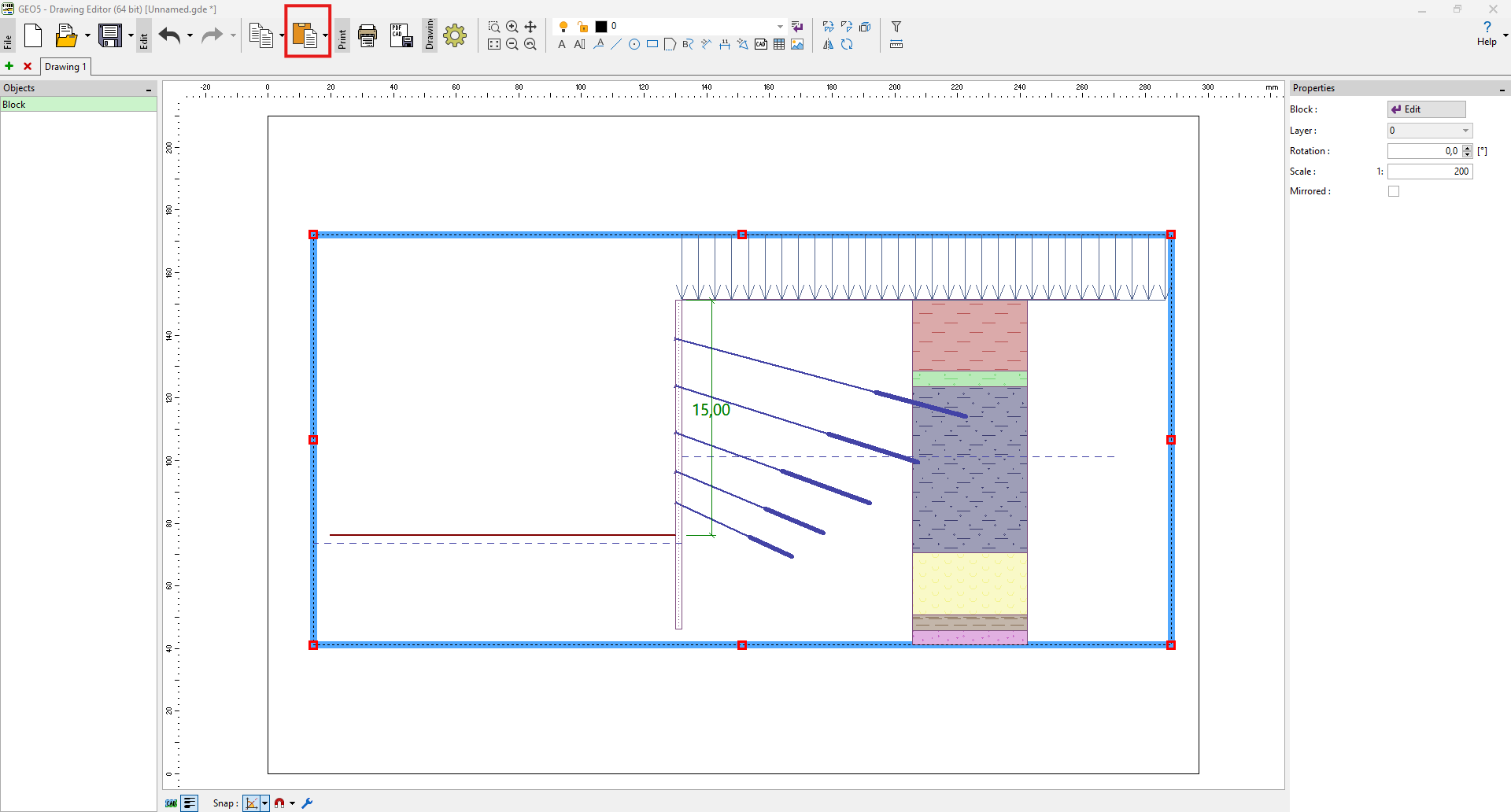Toggle the Mirrored checkbox

coord(1394,191)
